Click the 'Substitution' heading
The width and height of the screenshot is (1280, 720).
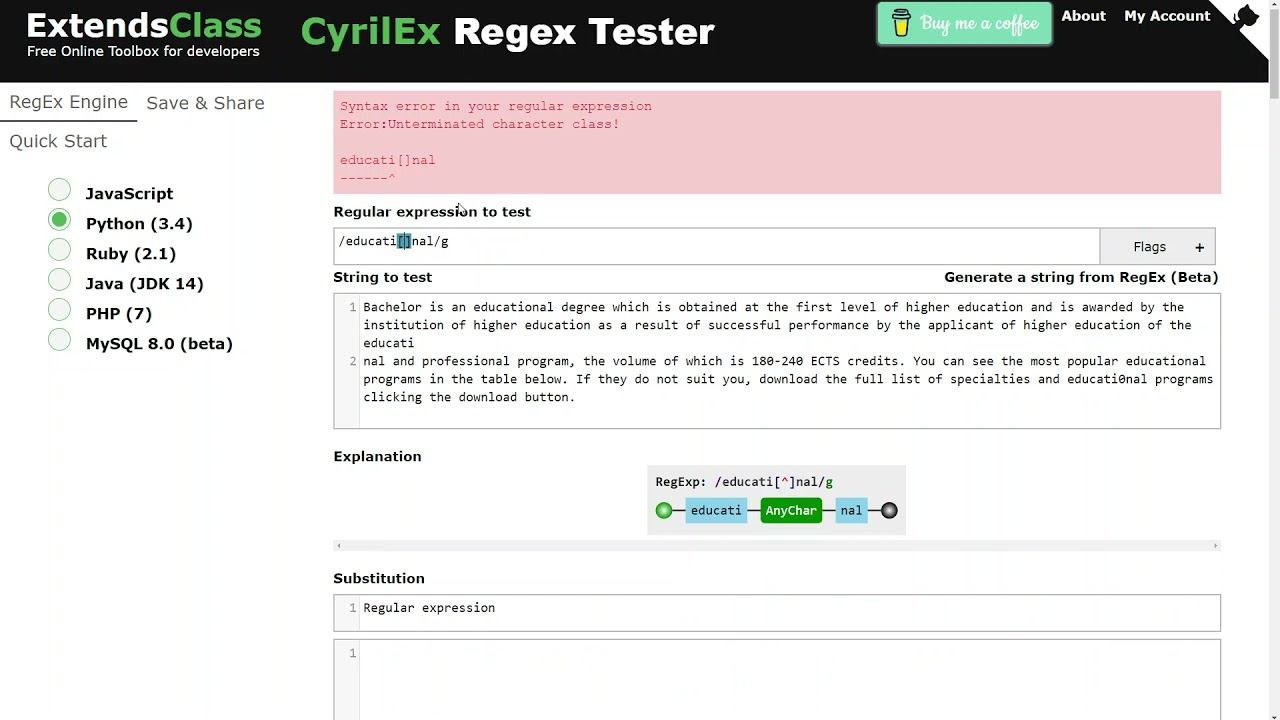tap(379, 578)
